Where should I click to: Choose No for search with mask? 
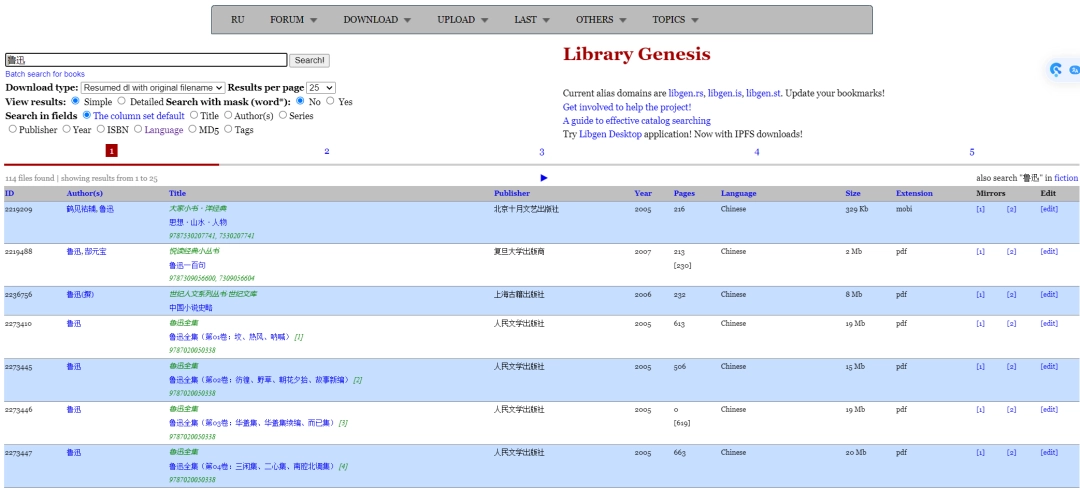coord(300,101)
